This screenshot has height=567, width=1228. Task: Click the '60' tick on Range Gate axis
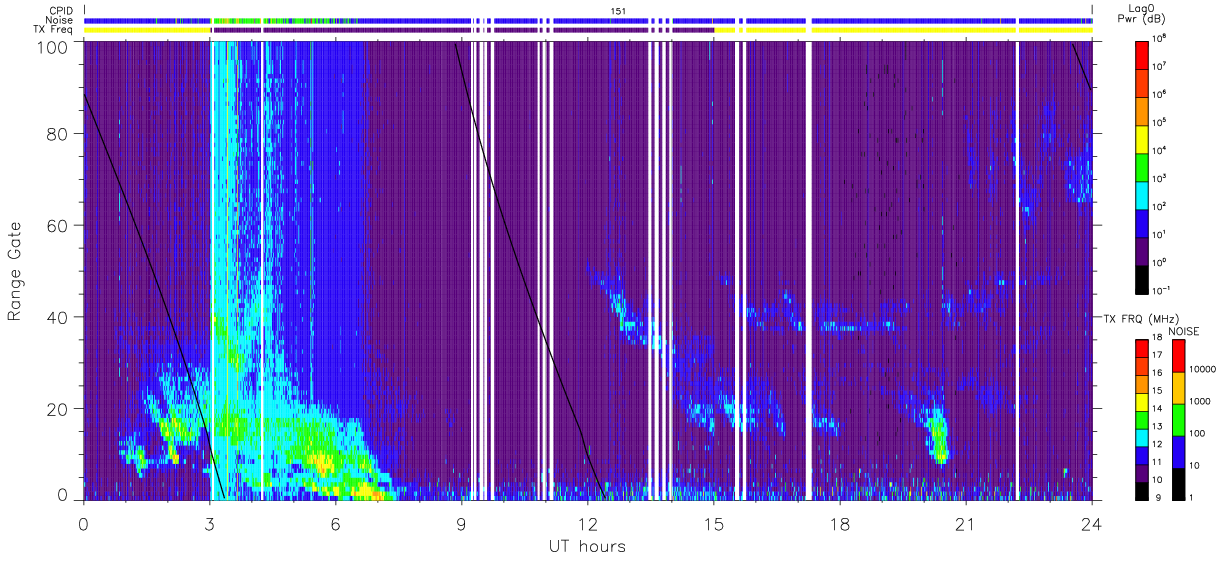(58, 226)
